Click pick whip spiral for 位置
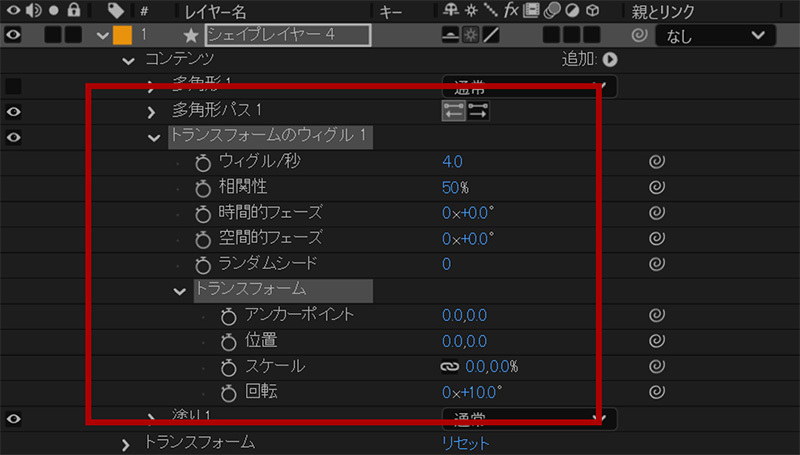This screenshot has height=455, width=800. point(657,341)
